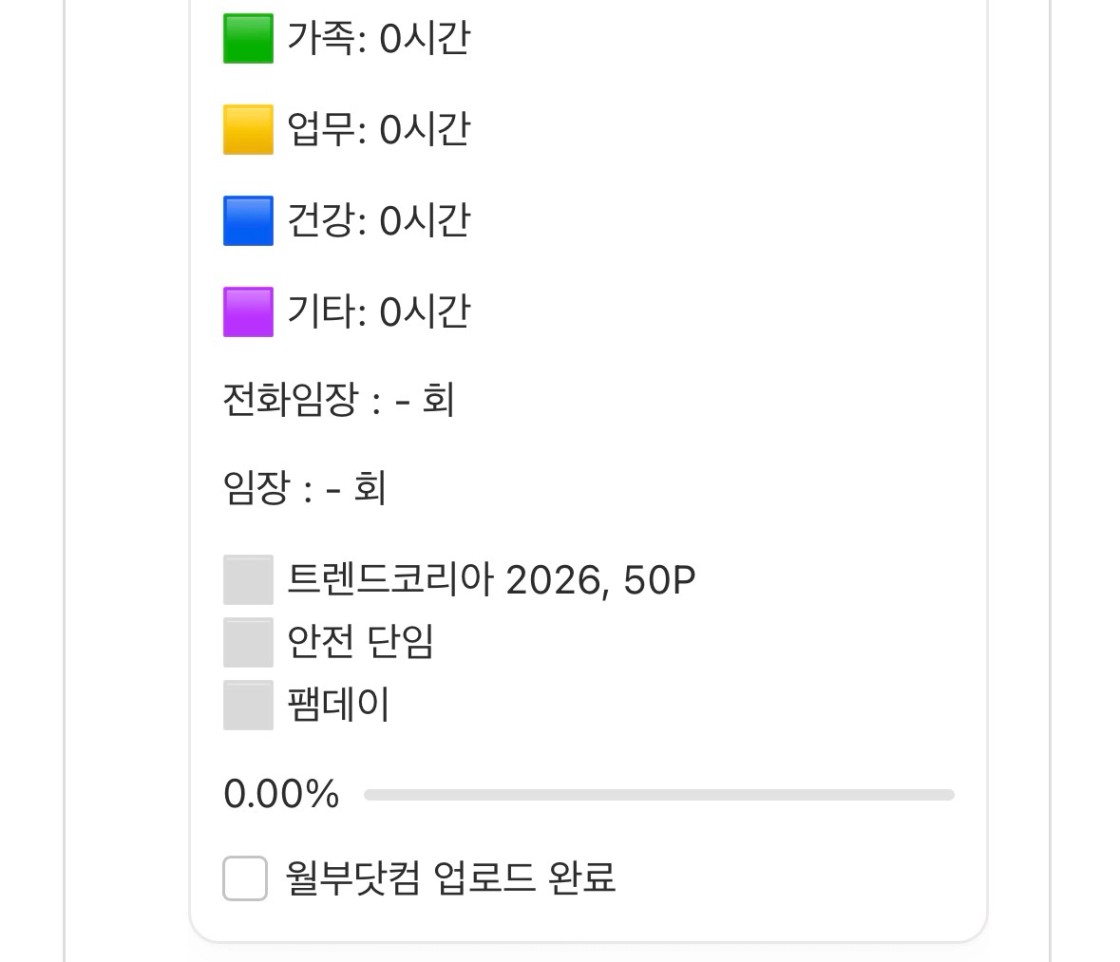This screenshot has width=1120, height=962.
Task: Select the 업무: 0시간 entry
Action: (x=378, y=130)
